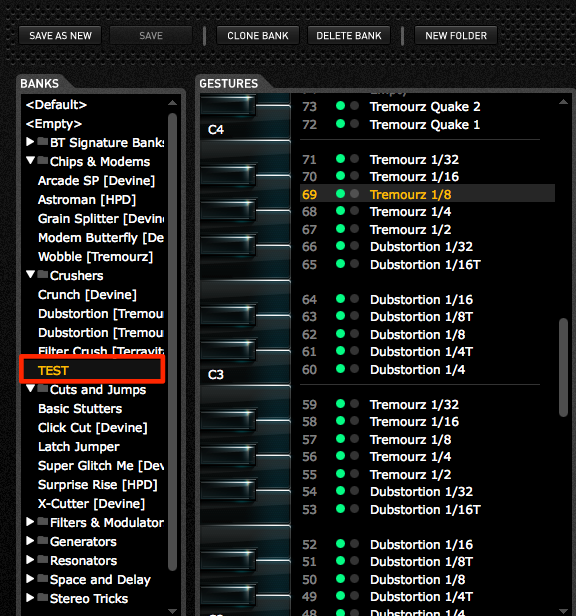Screen dimensions: 576x616
Task: Expand the Stereo Tricks folder
Action: [30, 598]
